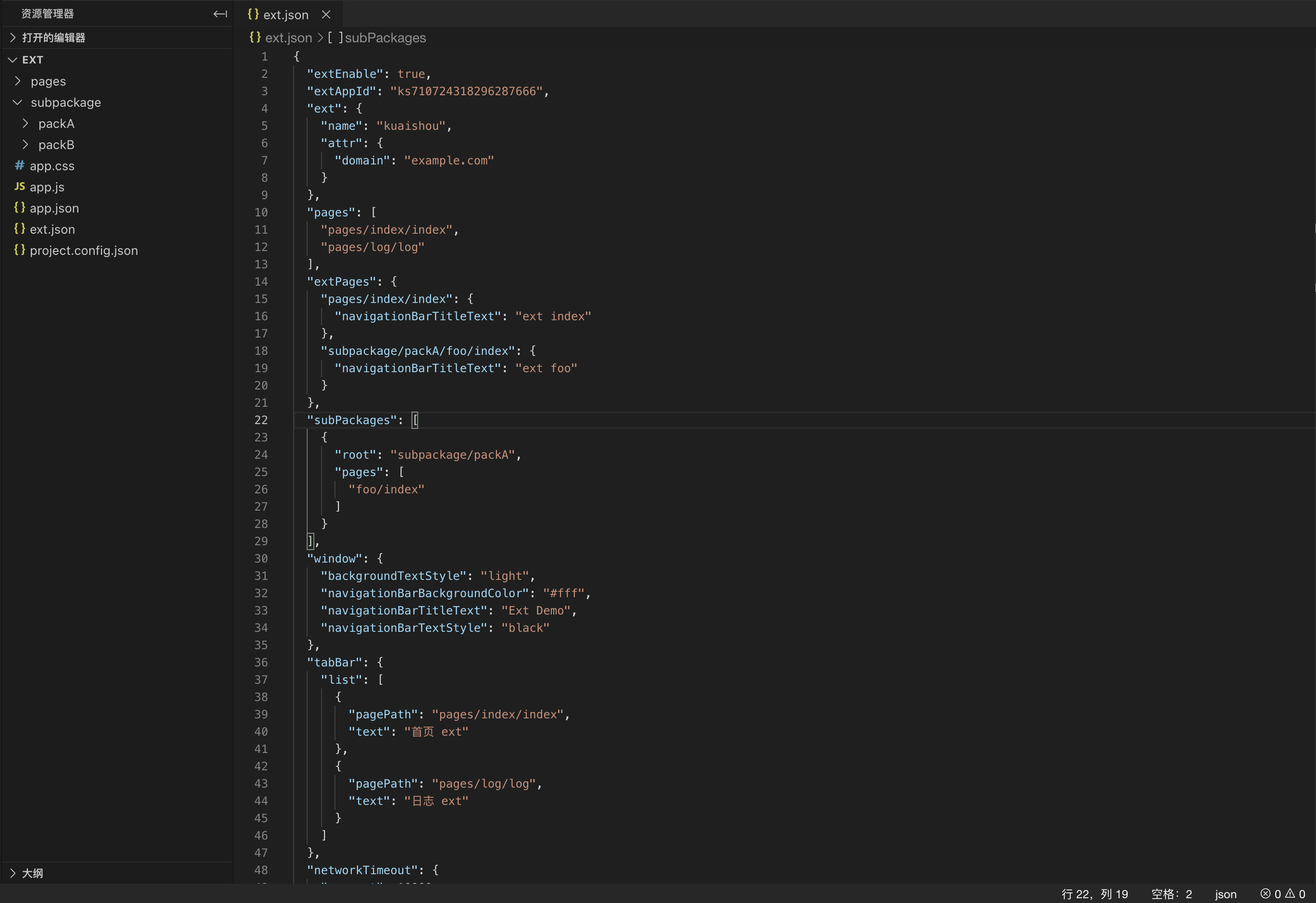
Task: Collapse the explorer sidebar with arrow icon
Action: point(220,13)
